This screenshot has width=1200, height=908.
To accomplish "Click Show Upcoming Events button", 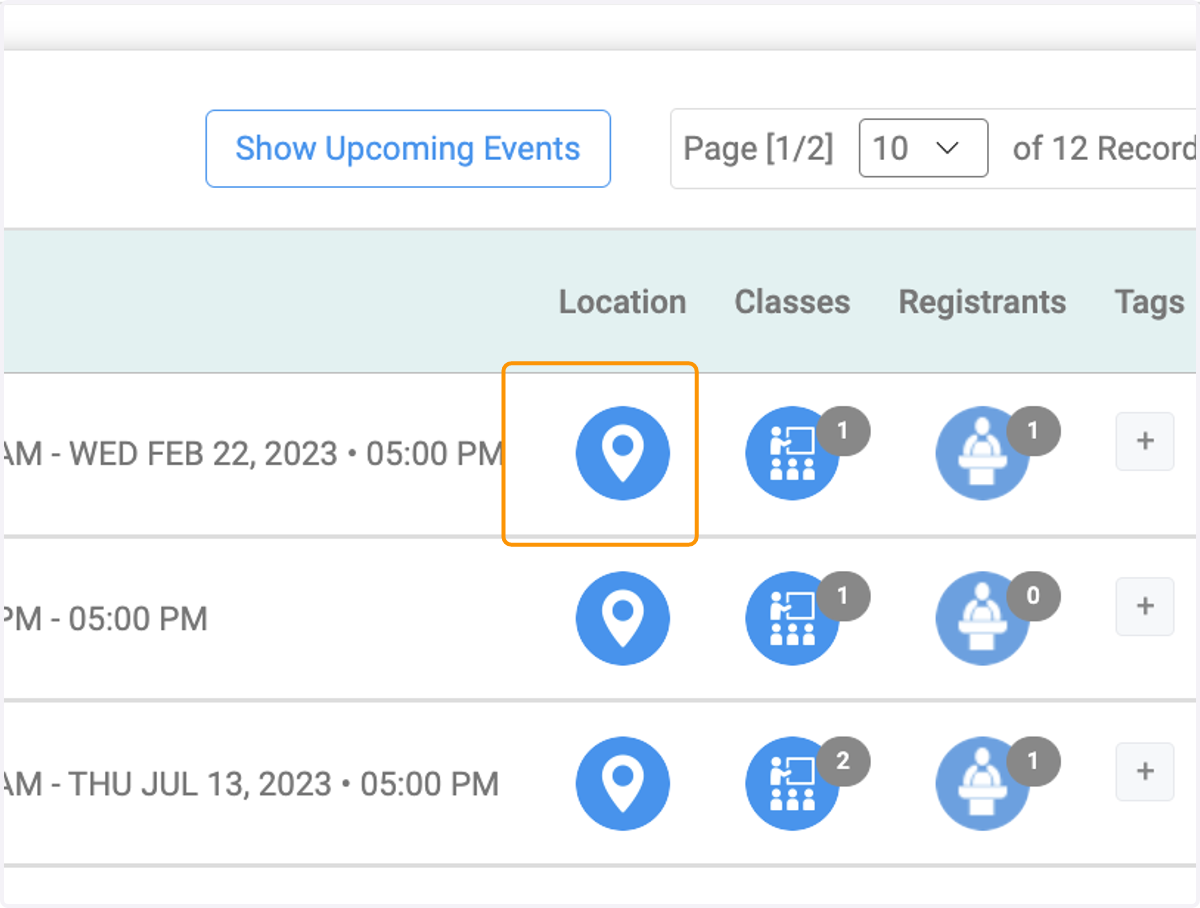I will [408, 149].
